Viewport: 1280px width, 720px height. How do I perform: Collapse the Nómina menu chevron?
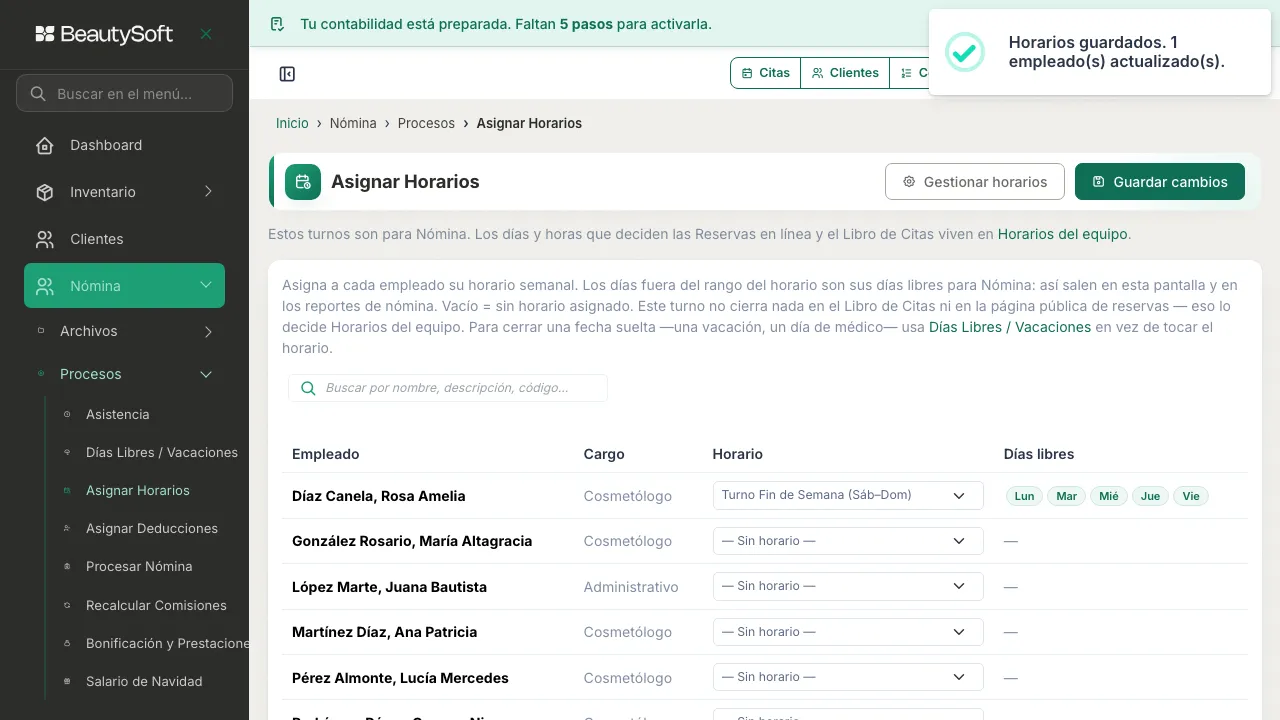[206, 286]
